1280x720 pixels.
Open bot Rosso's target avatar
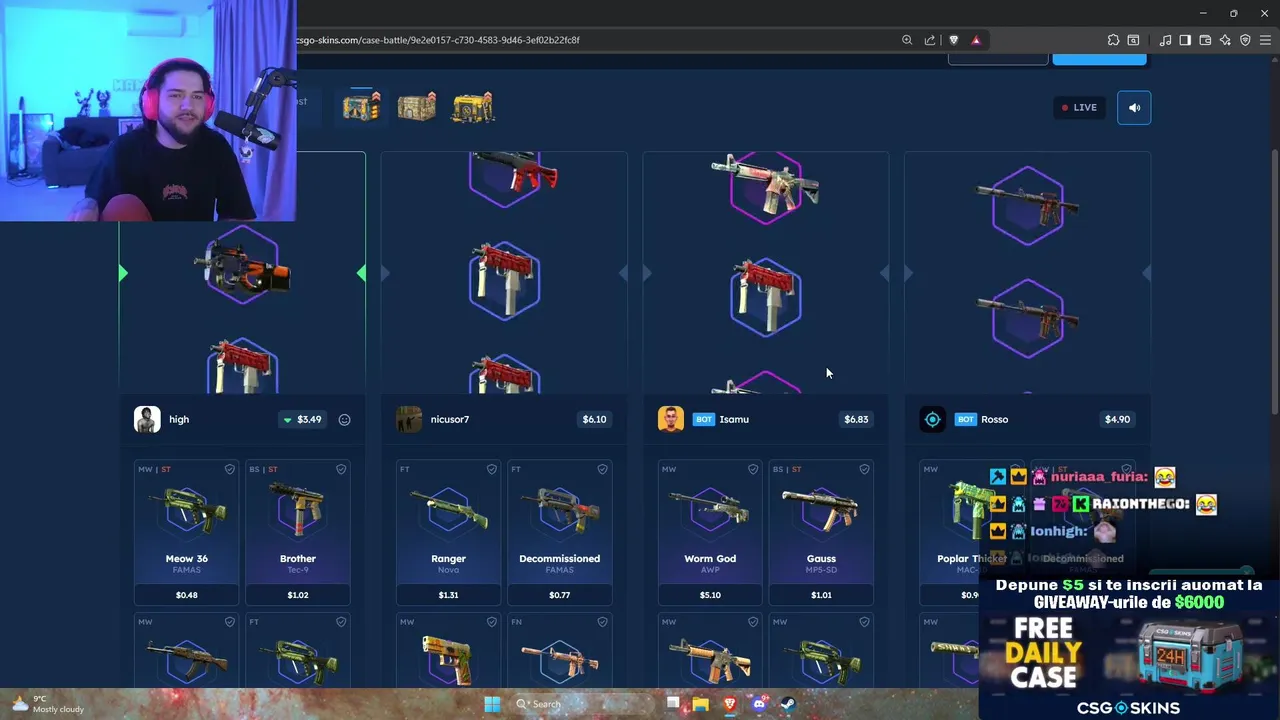point(933,419)
